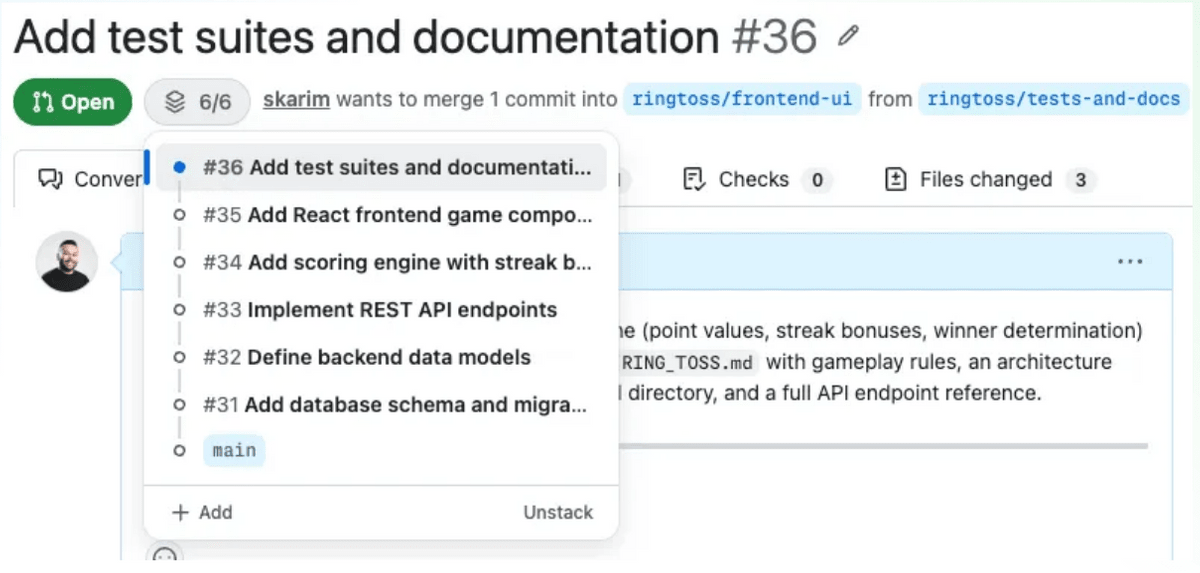The height and width of the screenshot is (573, 1200).
Task: Click Unstack in the stack menu
Action: [558, 512]
